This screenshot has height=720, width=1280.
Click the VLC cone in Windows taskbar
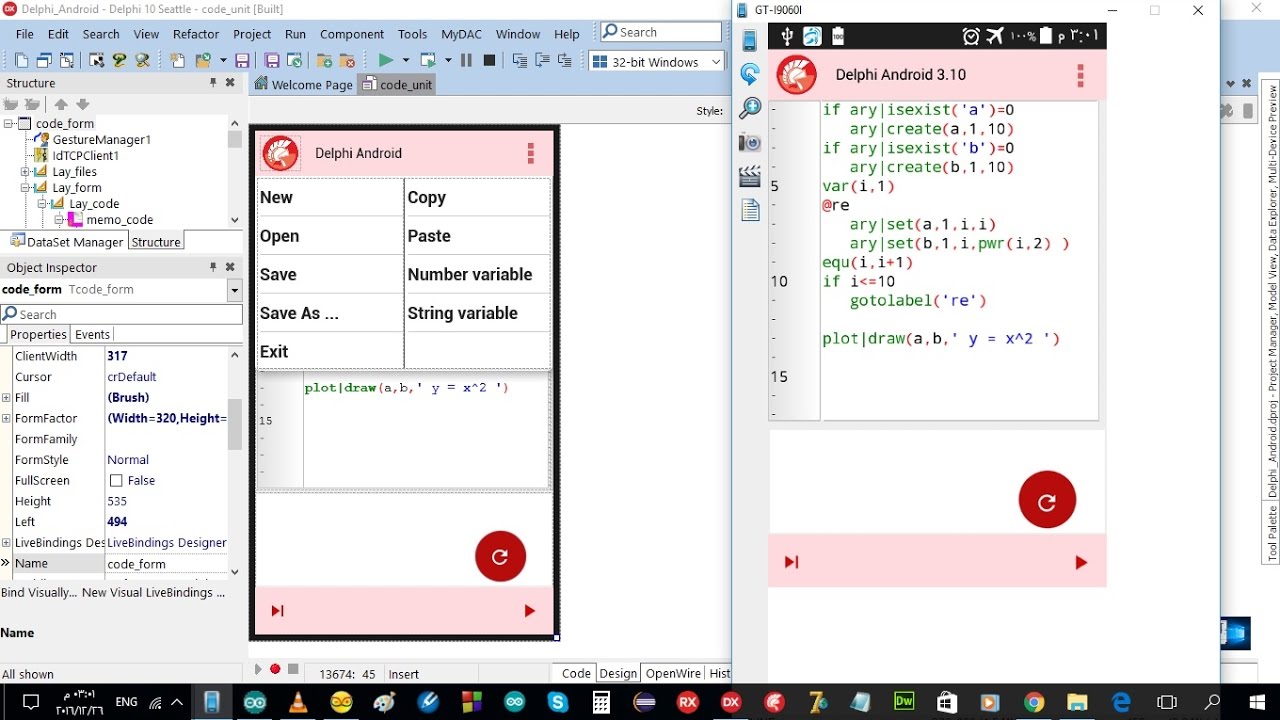[x=298, y=702]
